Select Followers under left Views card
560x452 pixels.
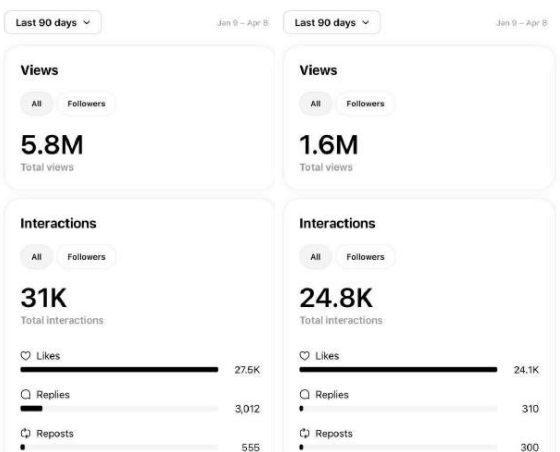86,104
